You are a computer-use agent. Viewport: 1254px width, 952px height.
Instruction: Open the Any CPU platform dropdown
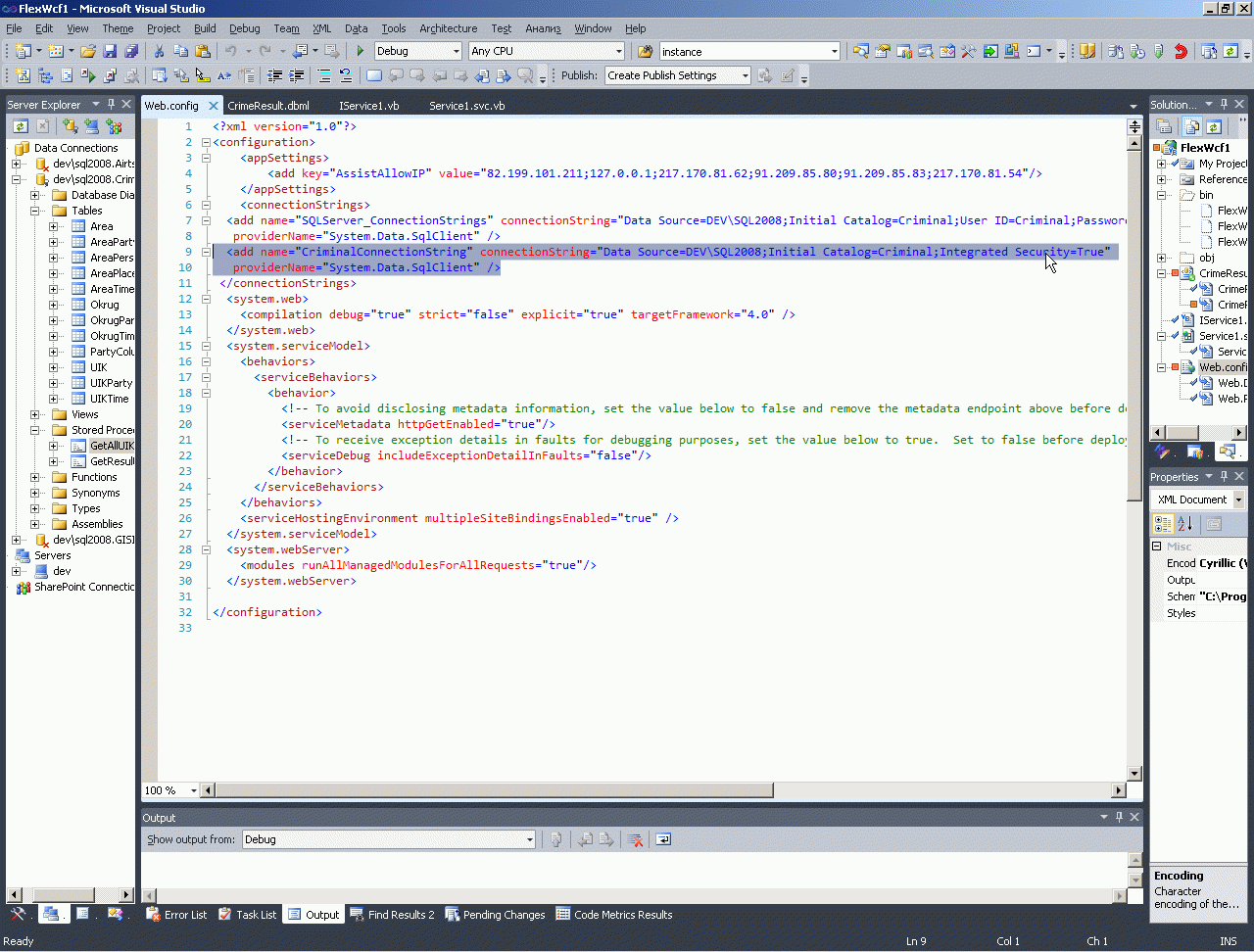pos(618,51)
